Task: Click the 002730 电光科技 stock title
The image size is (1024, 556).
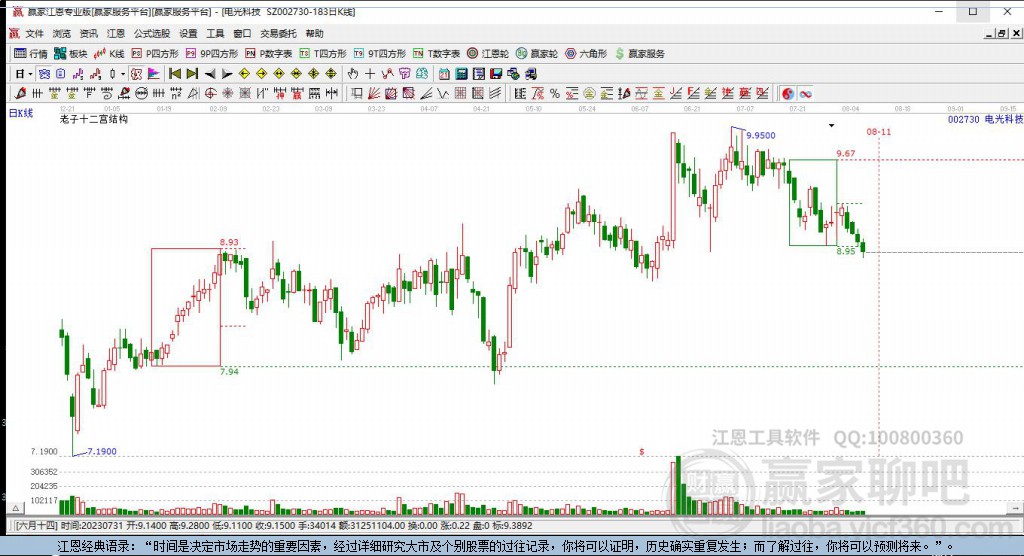Action: 985,120
